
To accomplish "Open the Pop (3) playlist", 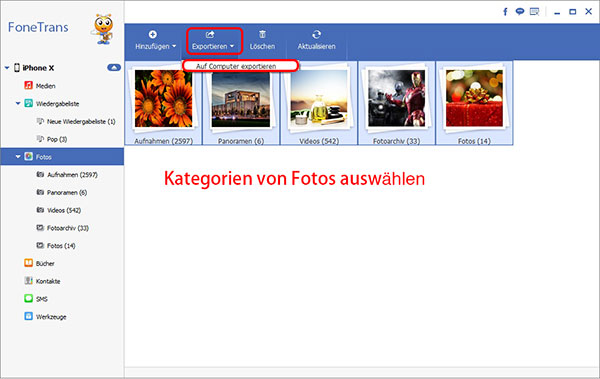I will click(57, 139).
